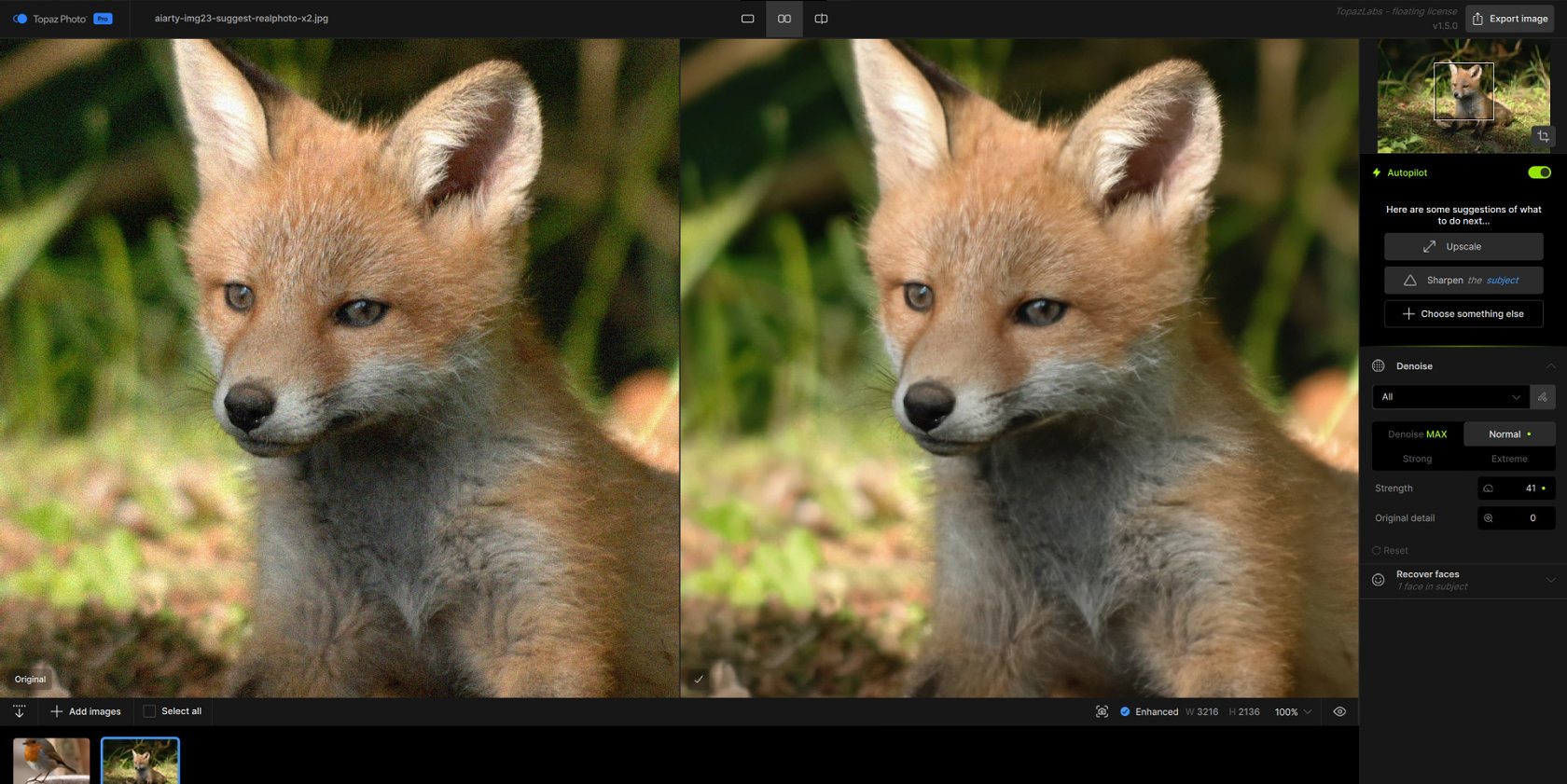Click the Pro badge
The width and height of the screenshot is (1567, 784).
pos(104,19)
